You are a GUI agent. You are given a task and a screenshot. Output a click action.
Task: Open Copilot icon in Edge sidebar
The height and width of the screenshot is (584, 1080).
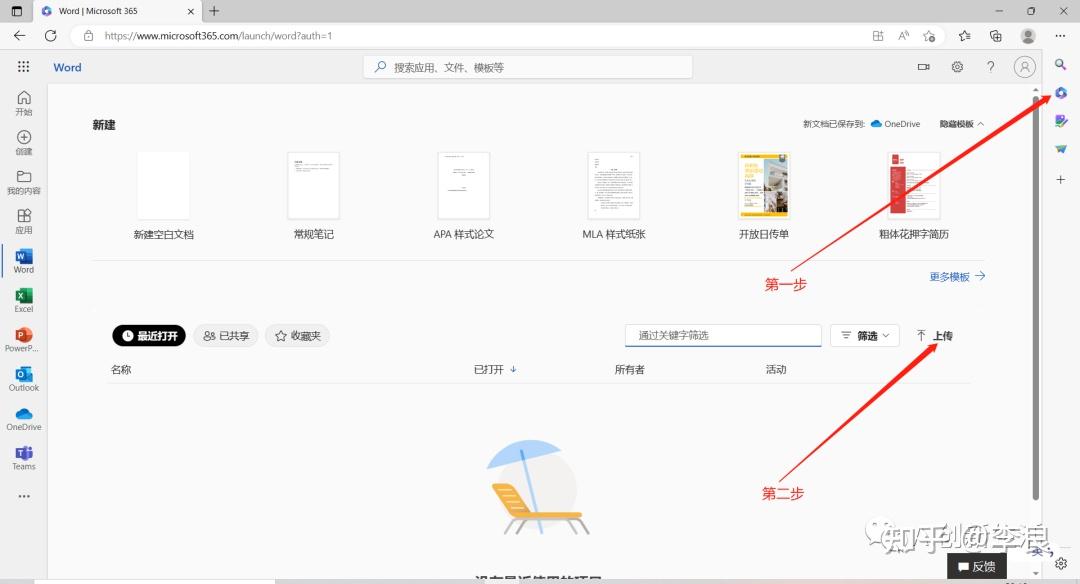pyautogui.click(x=1061, y=93)
